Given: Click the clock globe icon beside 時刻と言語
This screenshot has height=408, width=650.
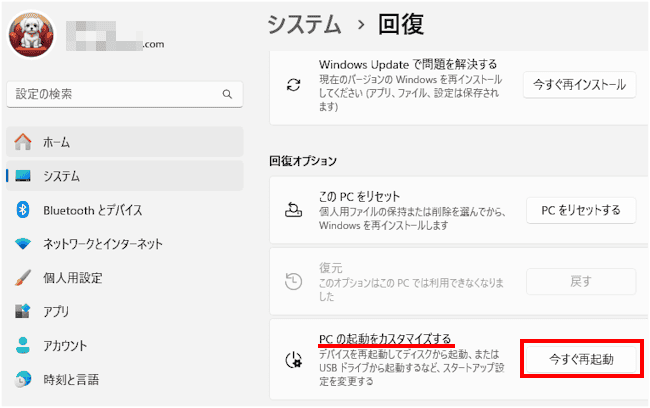Looking at the screenshot, I should point(23,379).
